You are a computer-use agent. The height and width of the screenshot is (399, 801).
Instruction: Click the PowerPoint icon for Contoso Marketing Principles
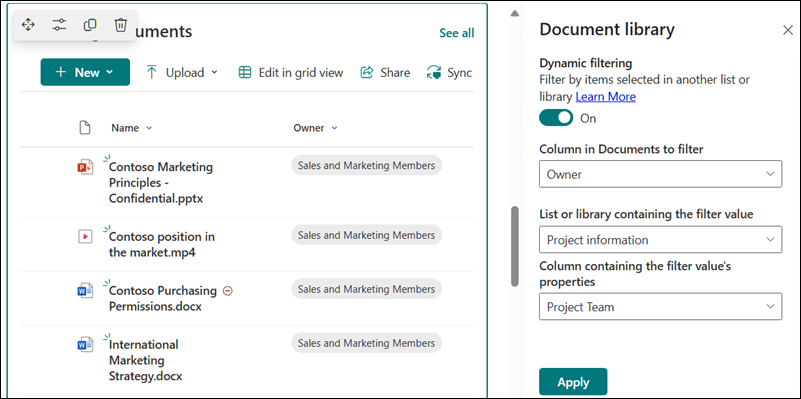85,167
